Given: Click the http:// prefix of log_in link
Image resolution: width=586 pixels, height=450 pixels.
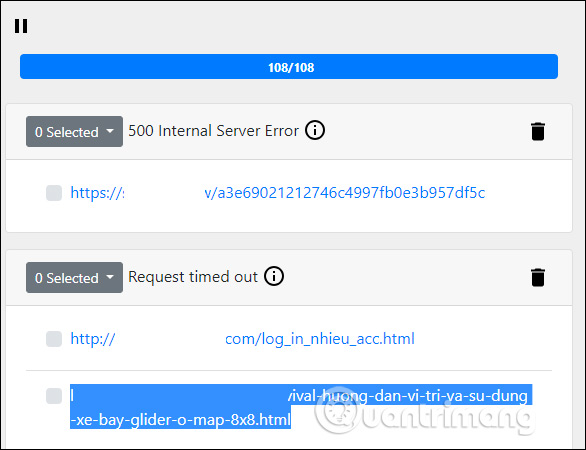Looking at the screenshot, I should click(x=93, y=339).
